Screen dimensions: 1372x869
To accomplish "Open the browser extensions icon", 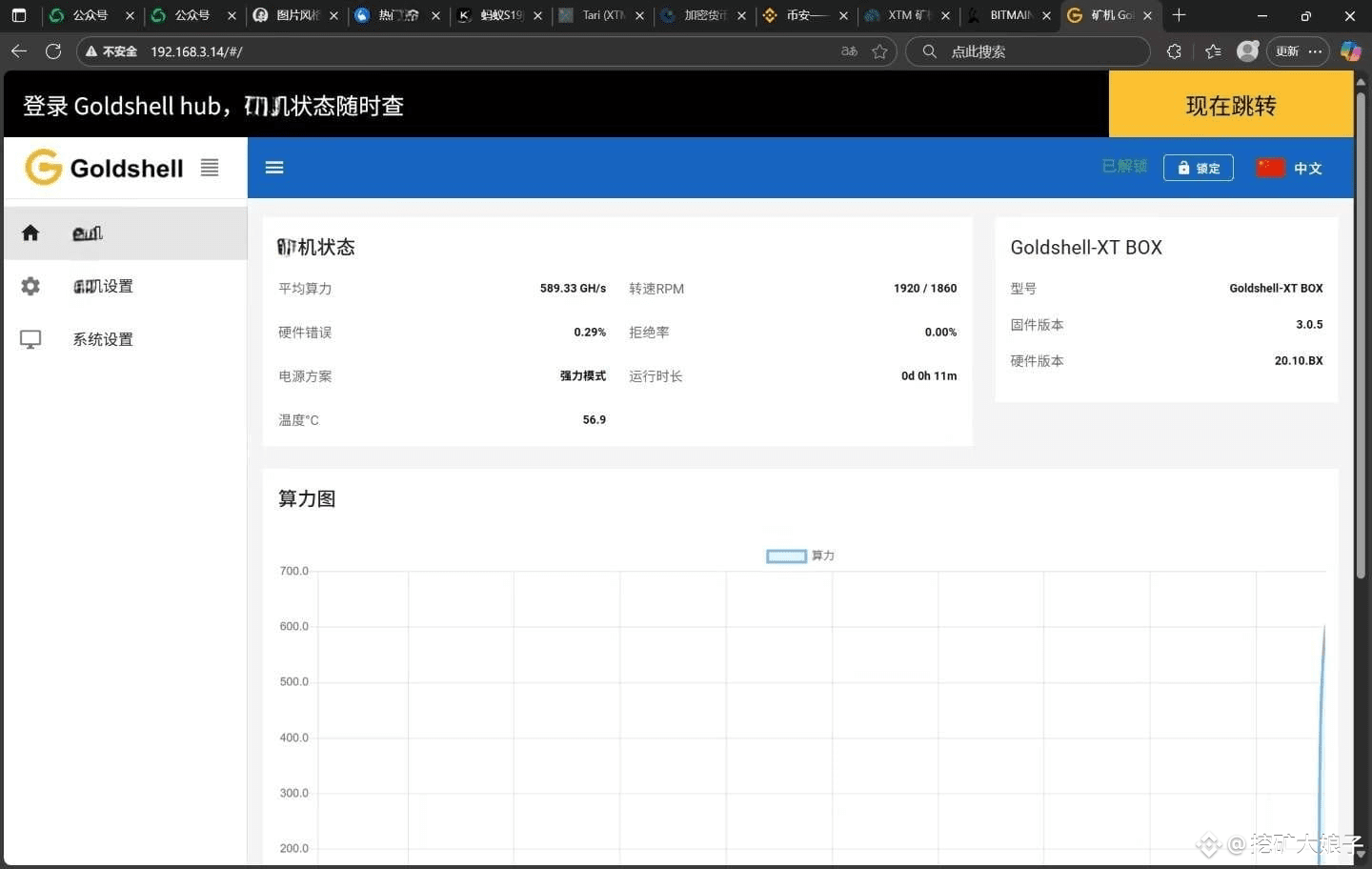I will 1174,51.
